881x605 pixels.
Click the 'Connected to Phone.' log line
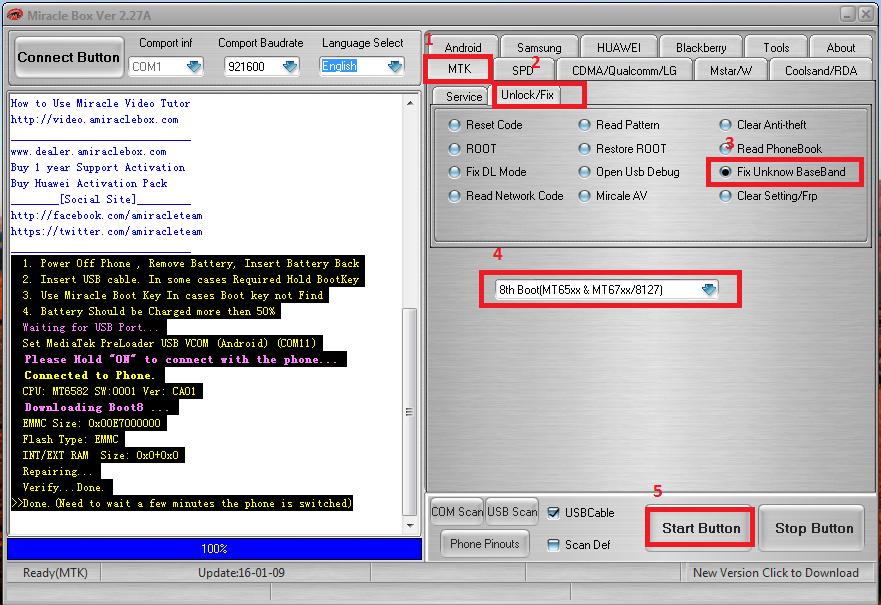88,375
